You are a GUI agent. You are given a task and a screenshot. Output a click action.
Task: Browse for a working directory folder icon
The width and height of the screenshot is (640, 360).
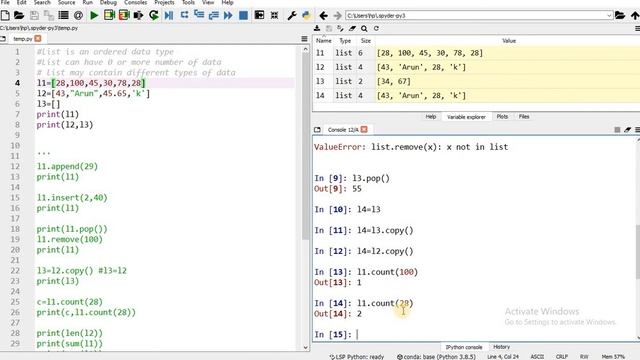pyautogui.click(x=620, y=16)
